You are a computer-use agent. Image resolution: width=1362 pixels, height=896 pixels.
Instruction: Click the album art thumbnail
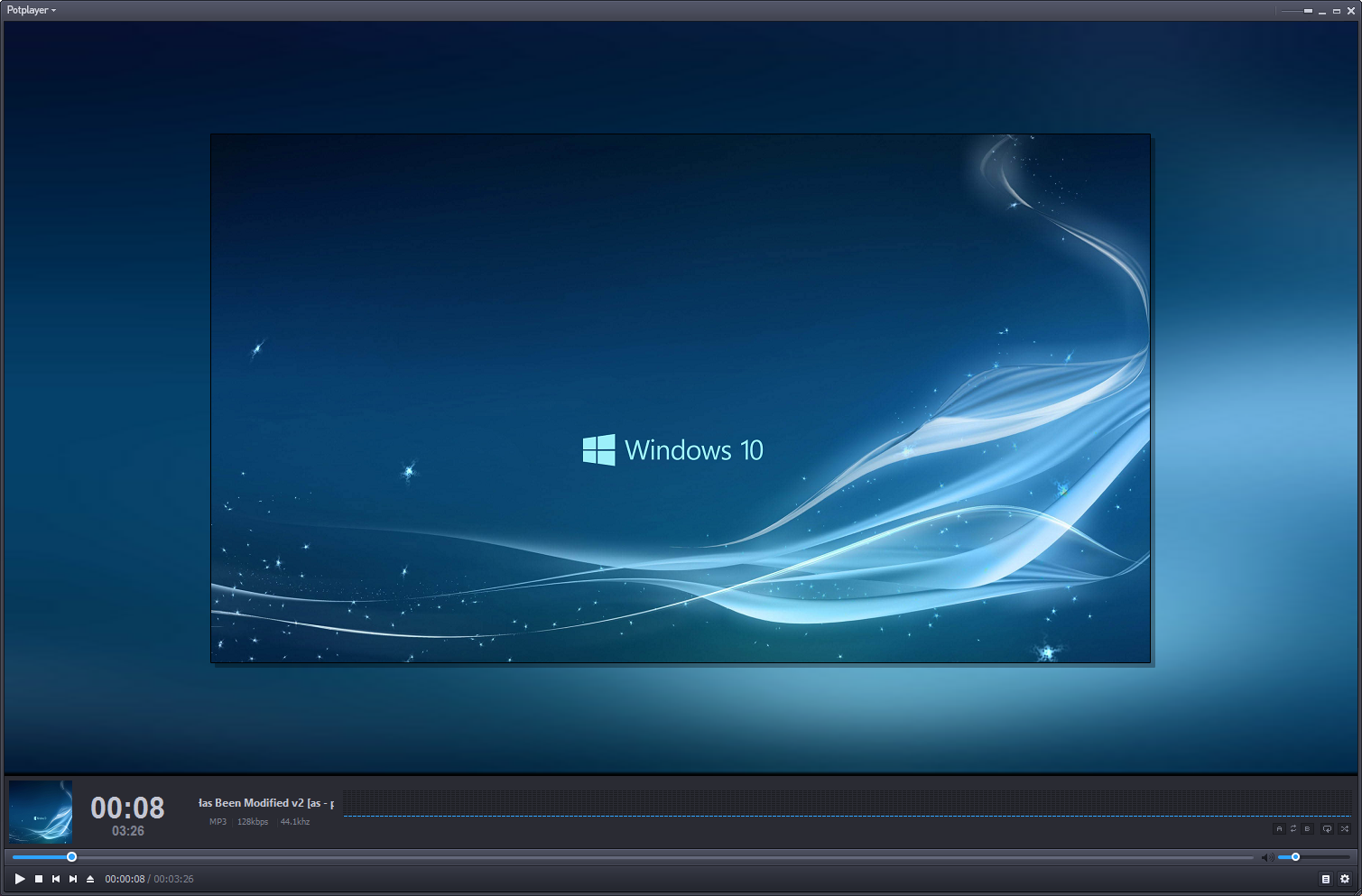coord(41,812)
